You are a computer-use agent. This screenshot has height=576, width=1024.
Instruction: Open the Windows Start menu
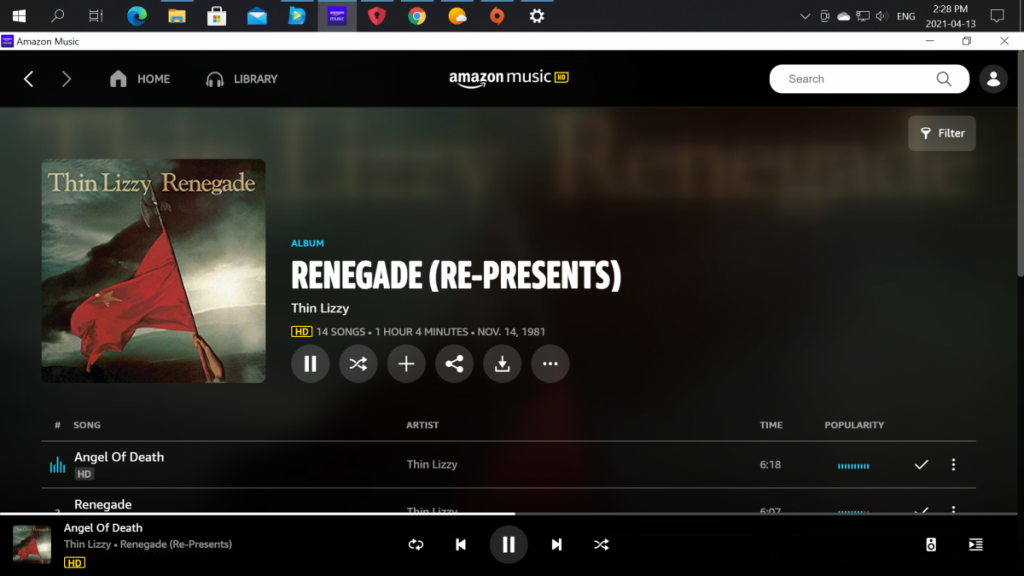[19, 16]
